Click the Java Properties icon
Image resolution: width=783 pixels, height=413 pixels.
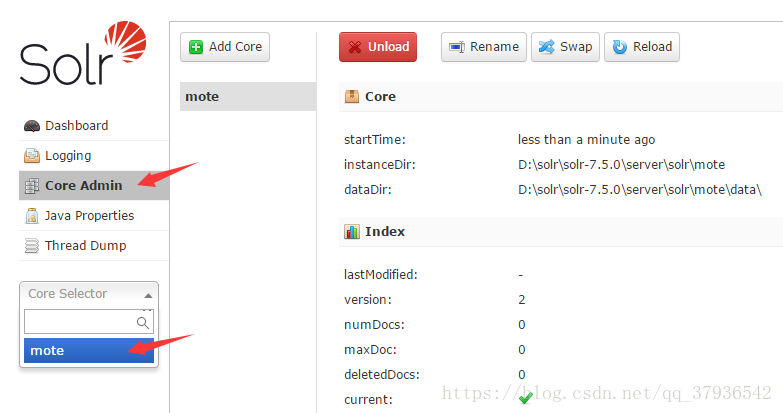(32, 216)
